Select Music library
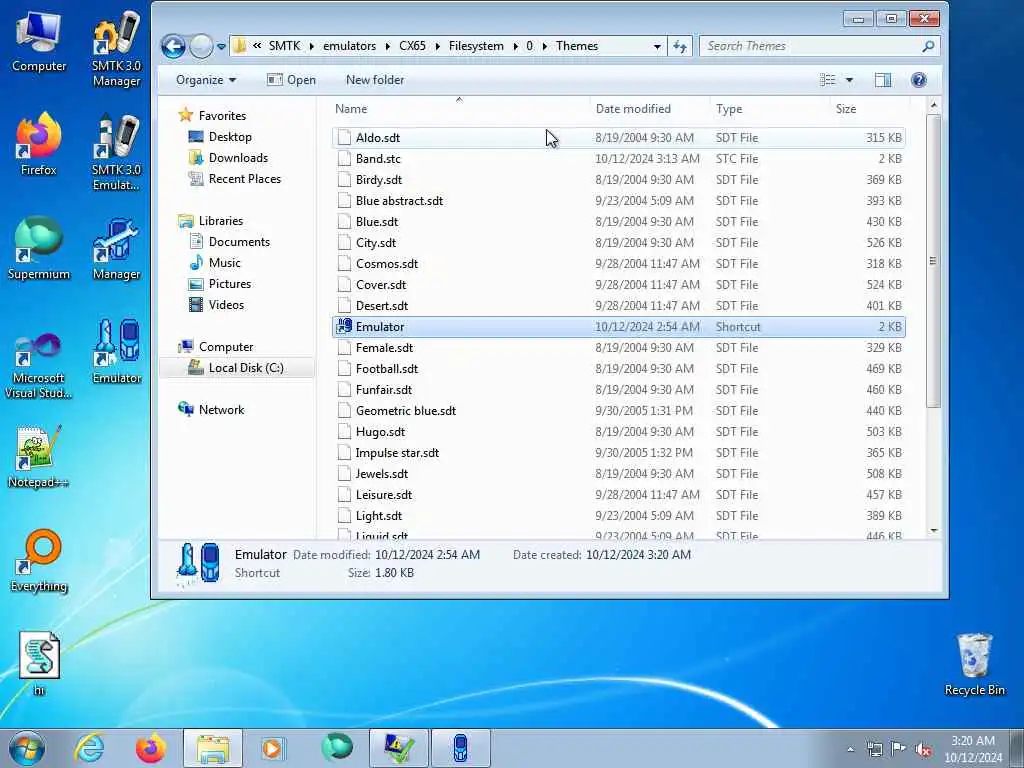 tap(225, 263)
